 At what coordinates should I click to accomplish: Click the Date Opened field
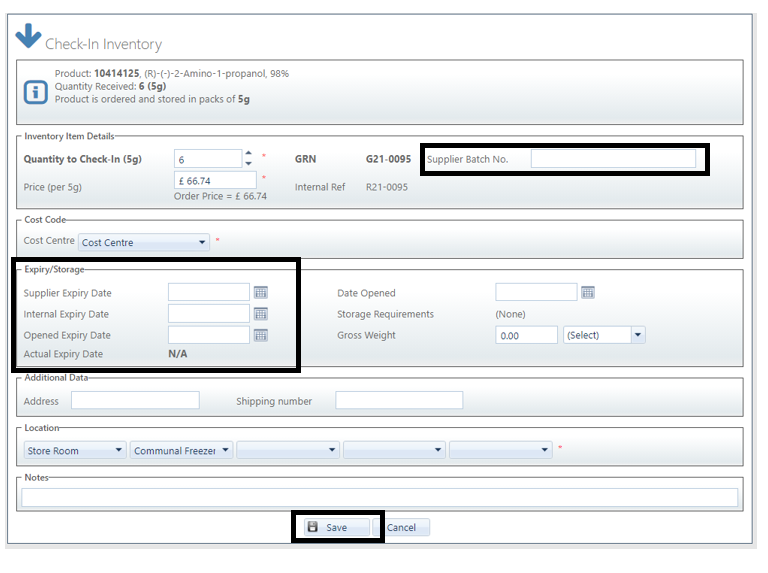click(536, 292)
